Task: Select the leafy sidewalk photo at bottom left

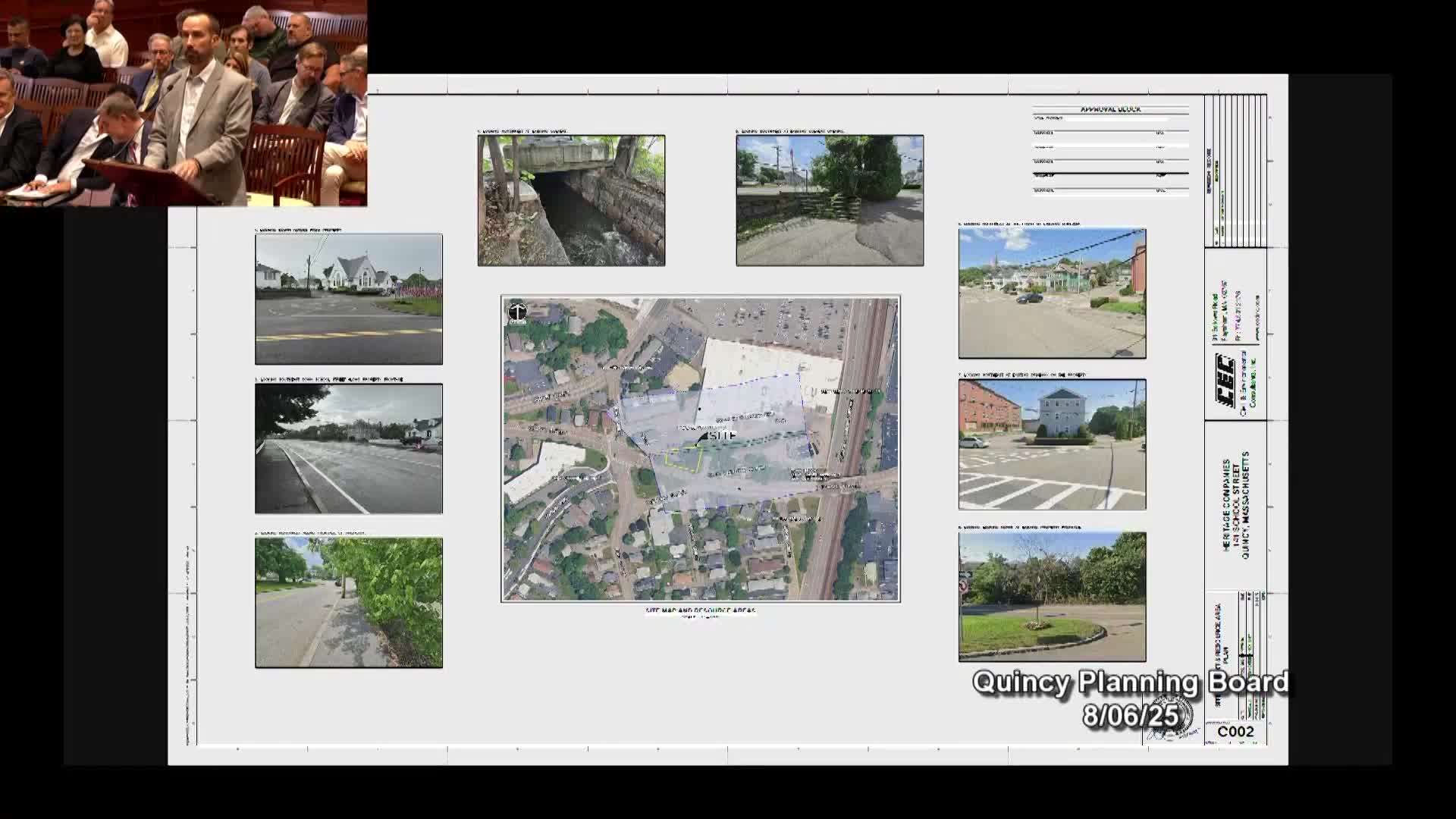Action: click(x=349, y=603)
